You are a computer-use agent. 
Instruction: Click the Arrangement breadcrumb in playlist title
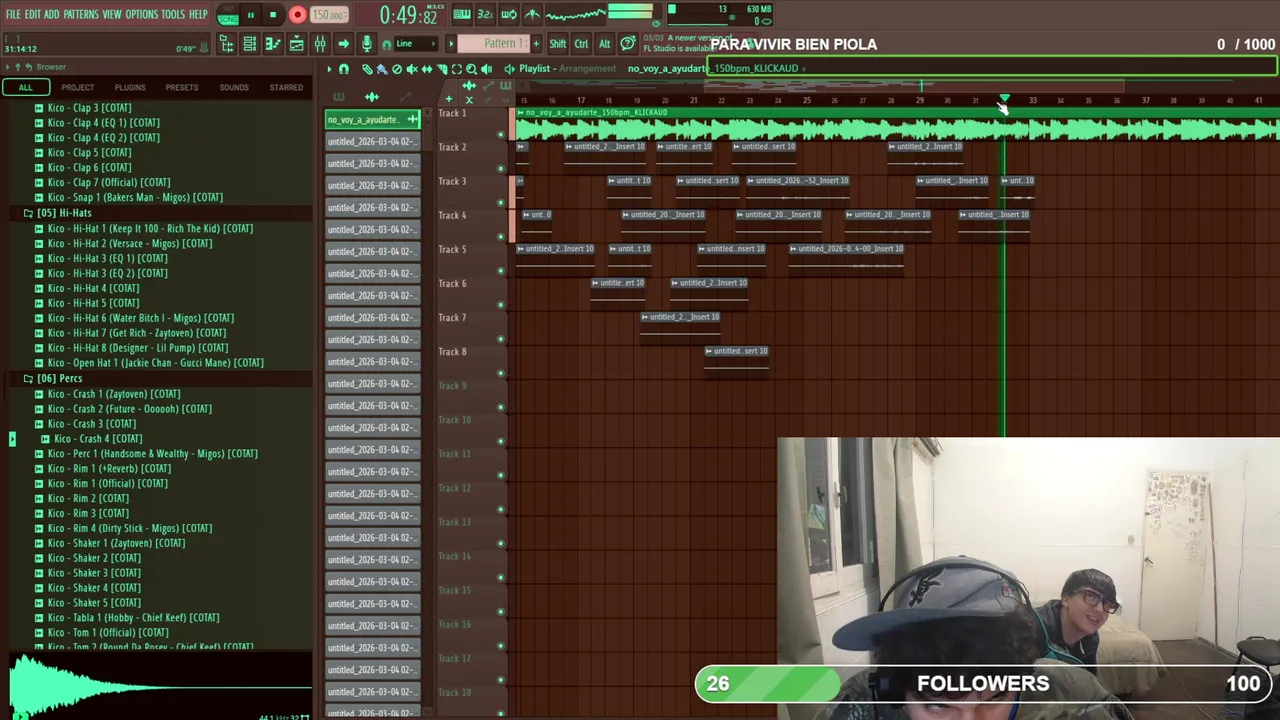[x=588, y=68]
